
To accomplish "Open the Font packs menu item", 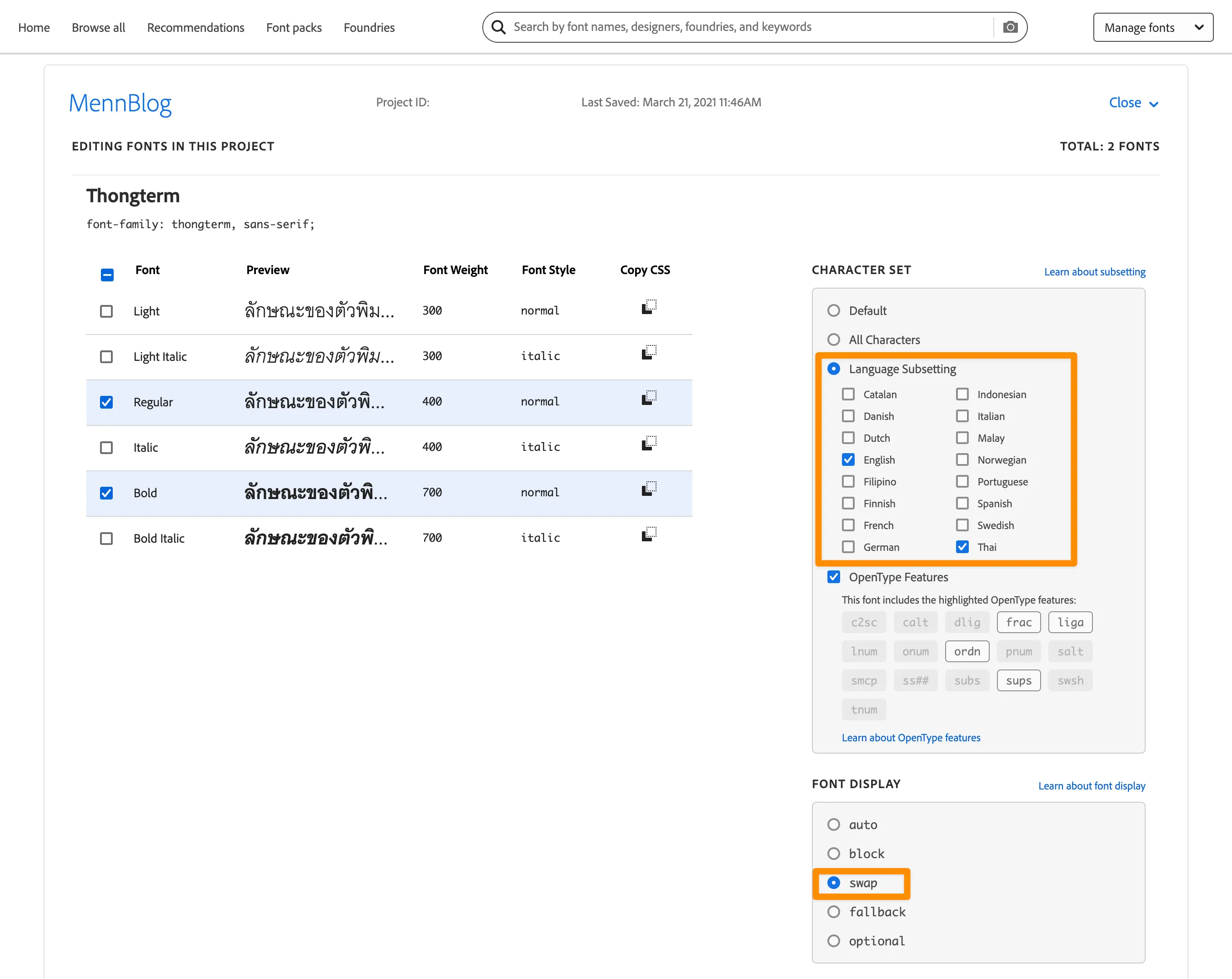I will coord(294,27).
